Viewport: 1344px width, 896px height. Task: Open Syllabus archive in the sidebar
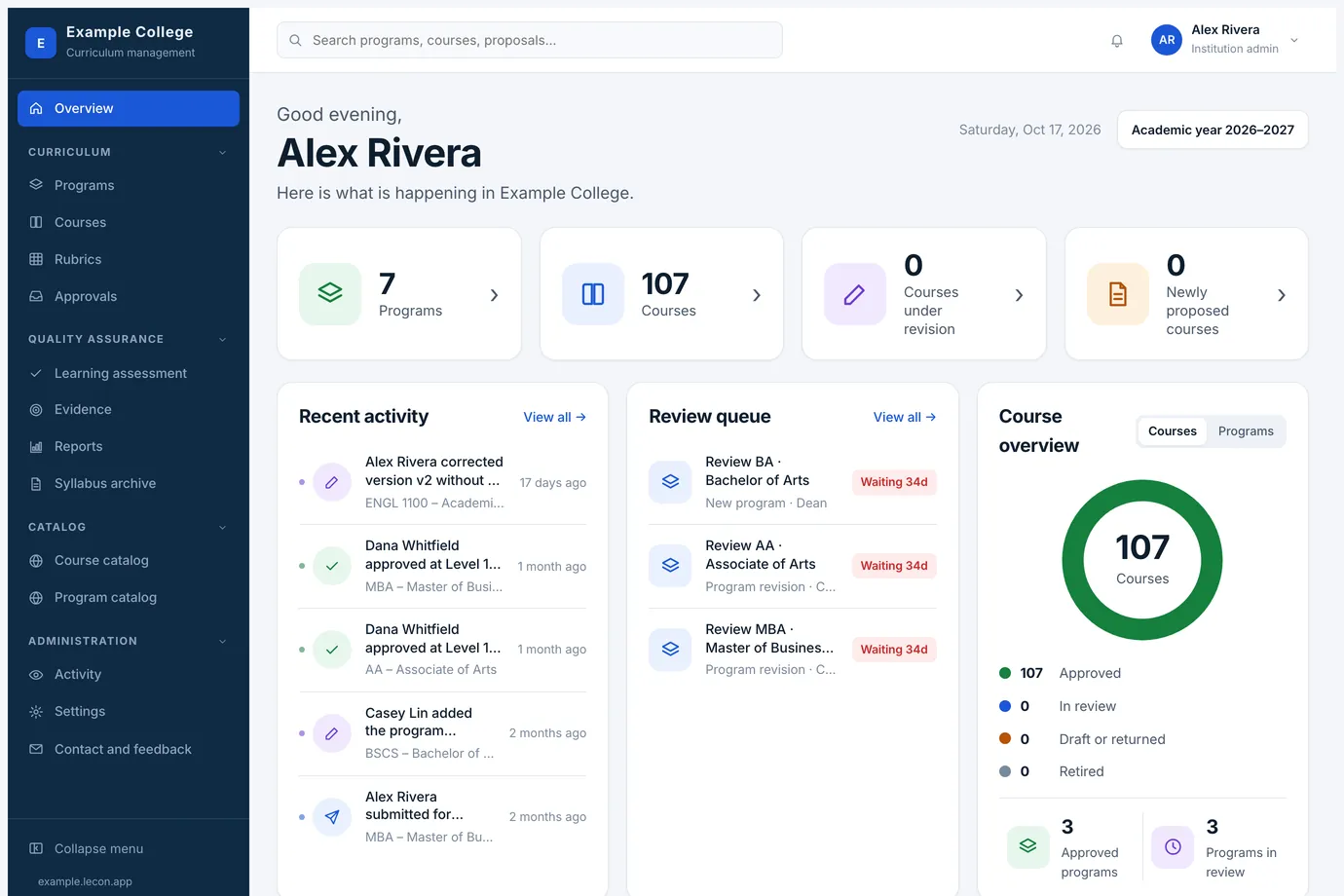[129, 483]
